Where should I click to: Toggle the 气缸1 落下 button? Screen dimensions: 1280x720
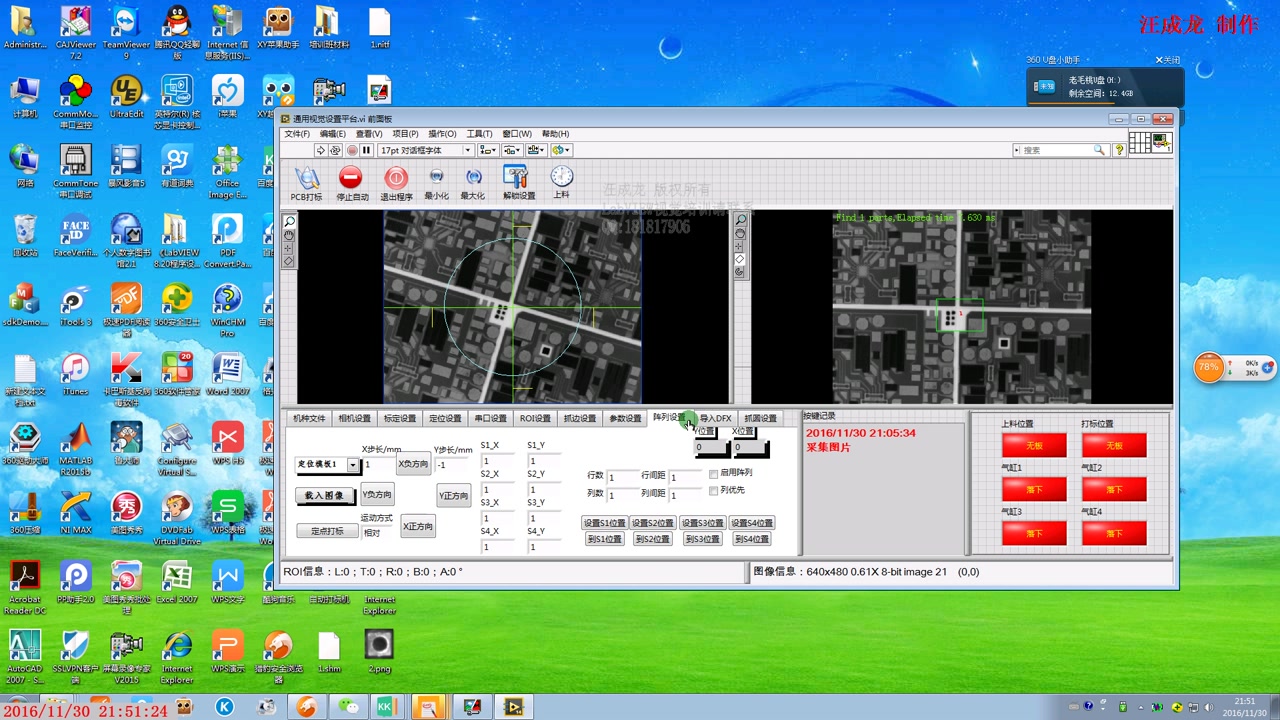click(x=1034, y=489)
